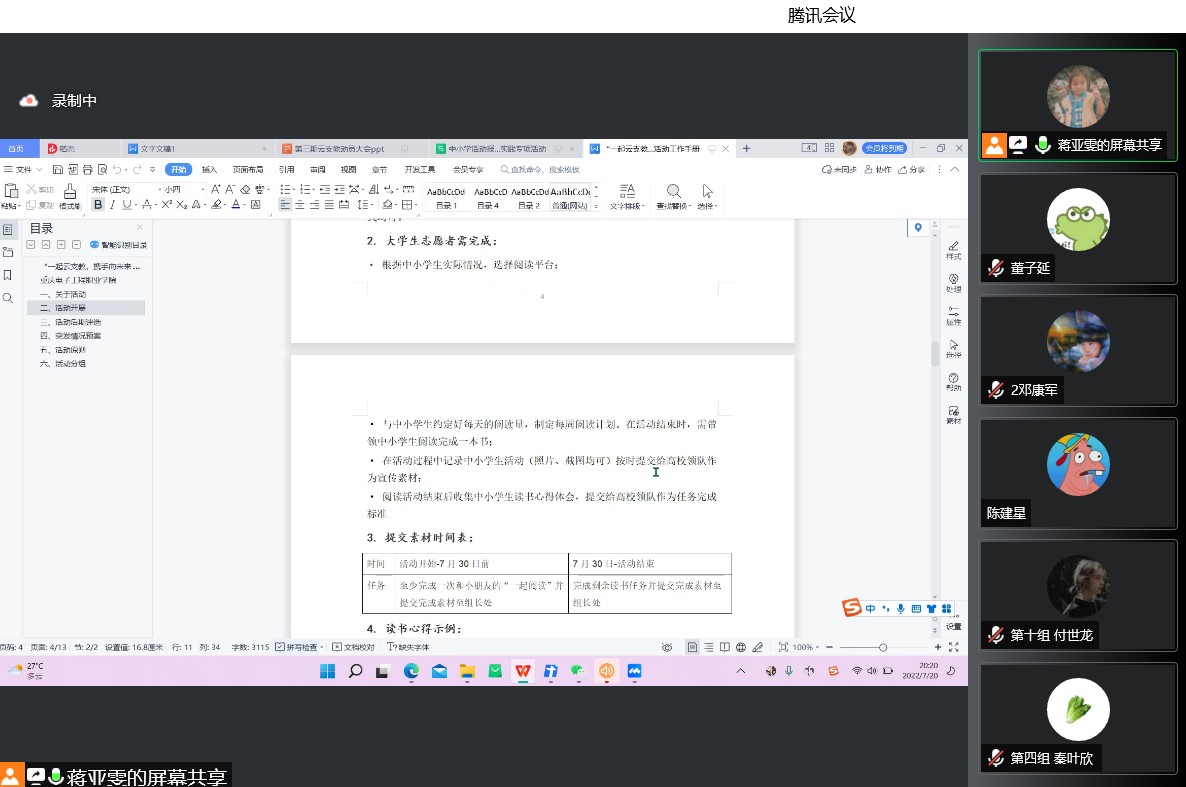Toggle bold formatting in the ribbon
The height and width of the screenshot is (787, 1186).
point(98,205)
